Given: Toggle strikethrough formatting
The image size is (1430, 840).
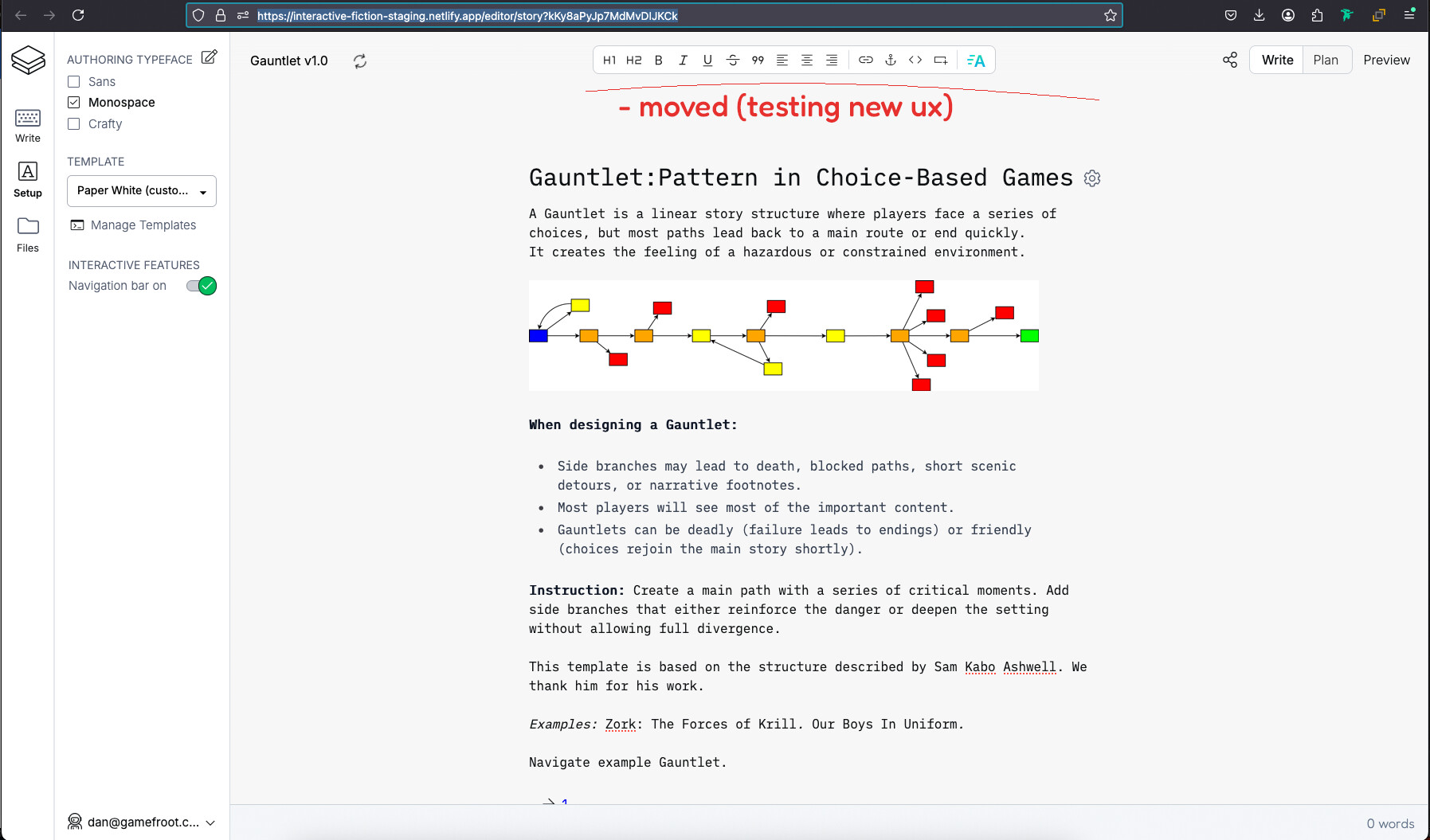Looking at the screenshot, I should (733, 61).
